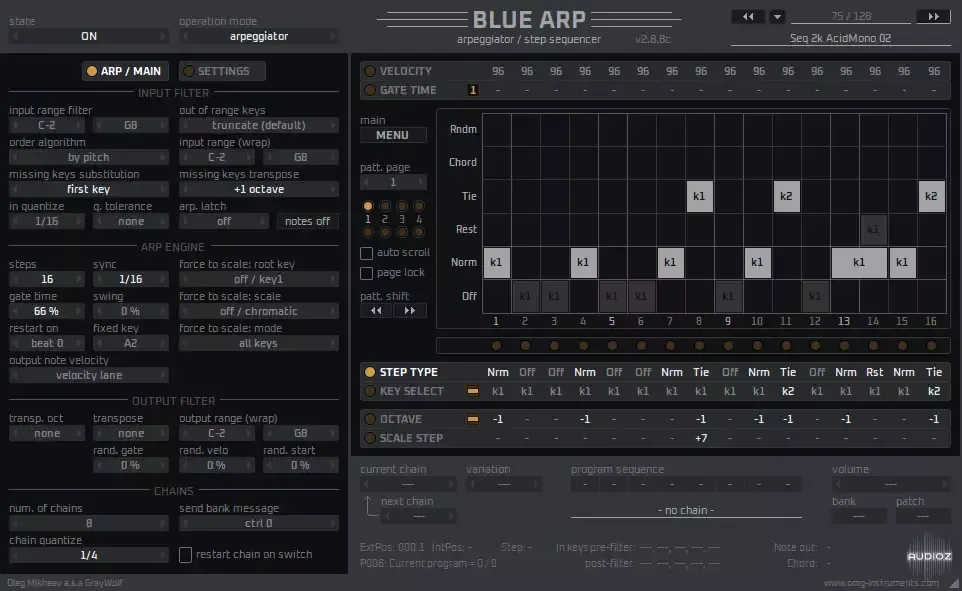Click the www.omg-instruments.com link
Screen dimensions: 962x591
tap(881, 582)
